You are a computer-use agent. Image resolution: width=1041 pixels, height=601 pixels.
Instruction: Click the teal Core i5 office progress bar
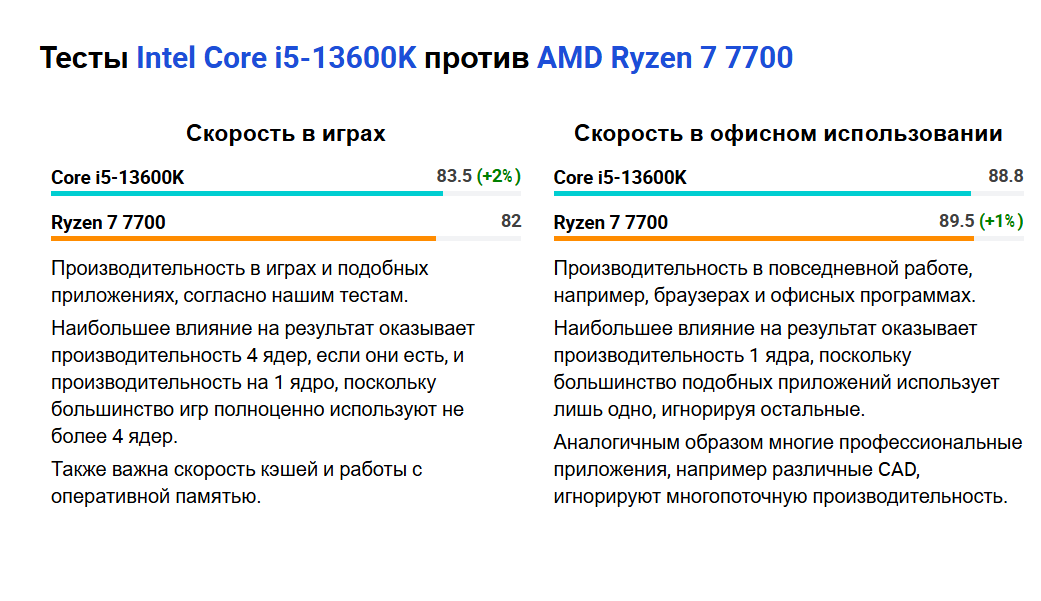click(x=761, y=193)
